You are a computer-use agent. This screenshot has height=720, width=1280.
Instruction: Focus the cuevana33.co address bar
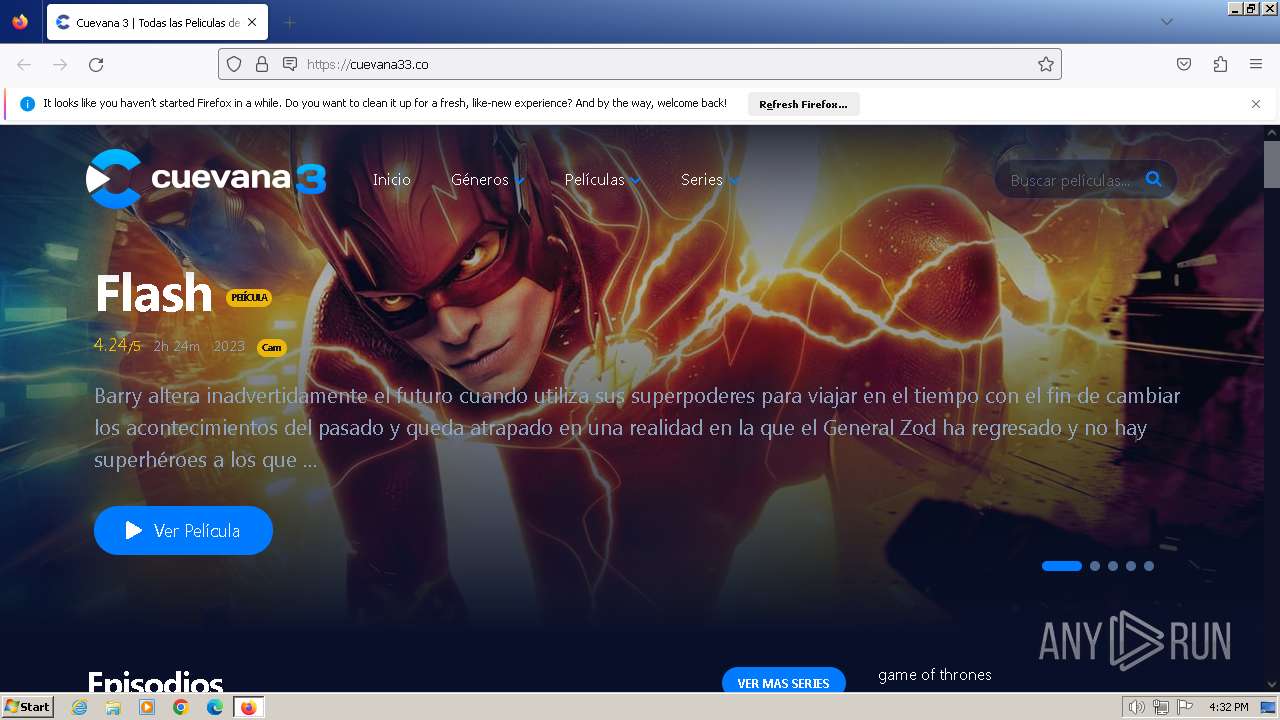click(x=640, y=64)
